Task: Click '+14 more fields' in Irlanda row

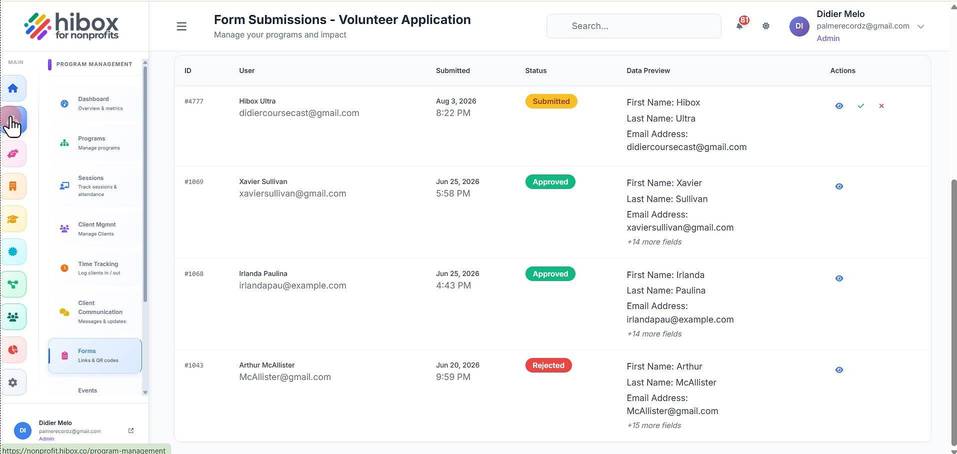Action: (654, 334)
